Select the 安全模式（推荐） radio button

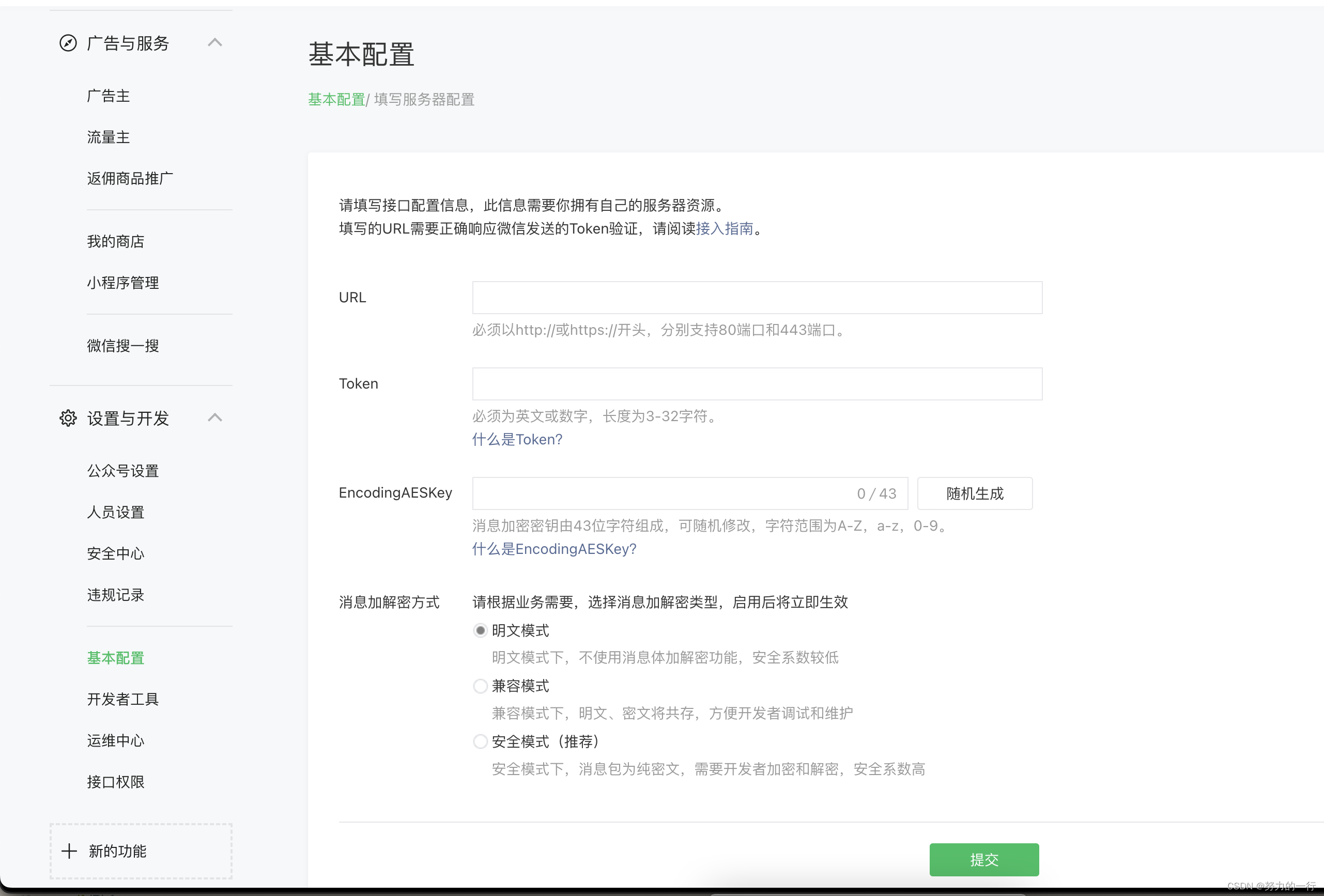(x=480, y=741)
